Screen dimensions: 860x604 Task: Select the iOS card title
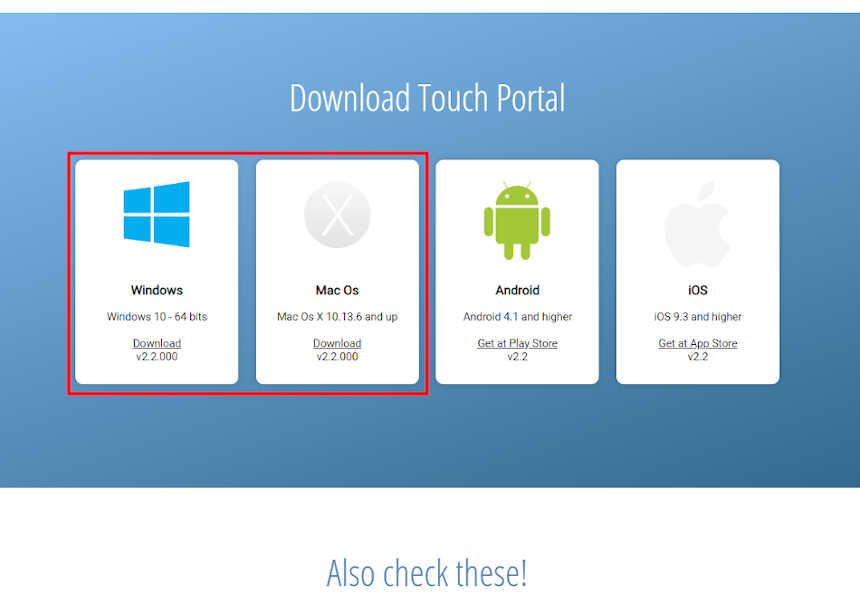pyautogui.click(x=698, y=290)
